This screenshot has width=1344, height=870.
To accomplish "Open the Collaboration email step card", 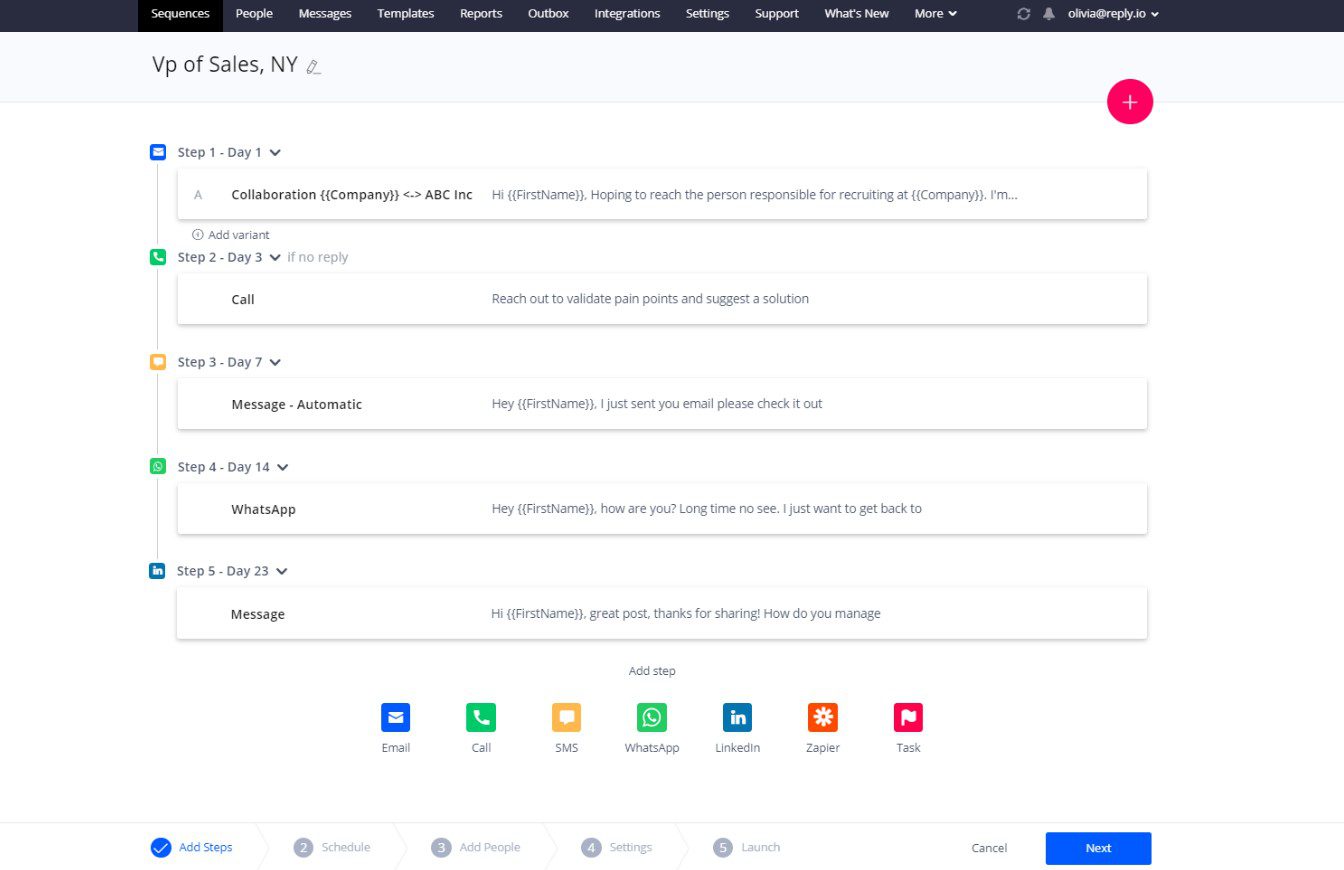I will 662,194.
